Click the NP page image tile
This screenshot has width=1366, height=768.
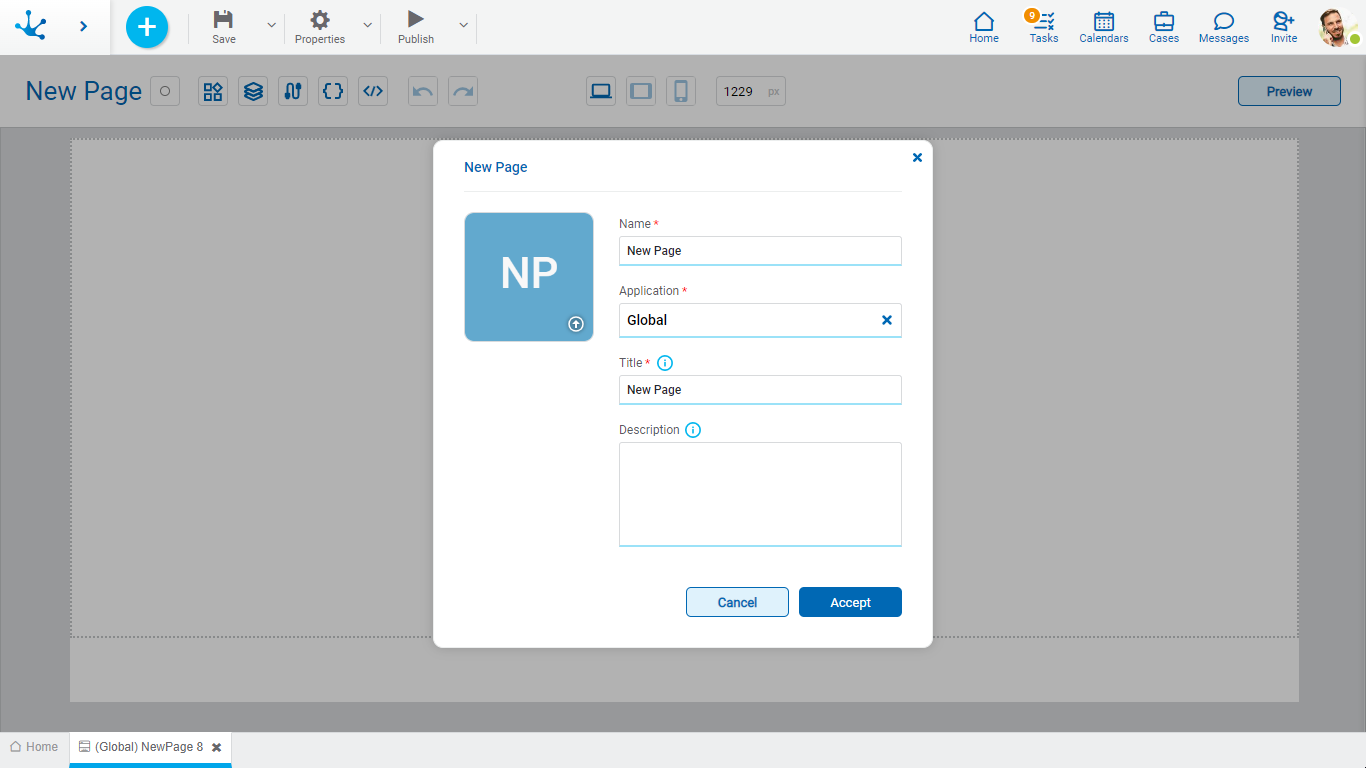click(529, 277)
